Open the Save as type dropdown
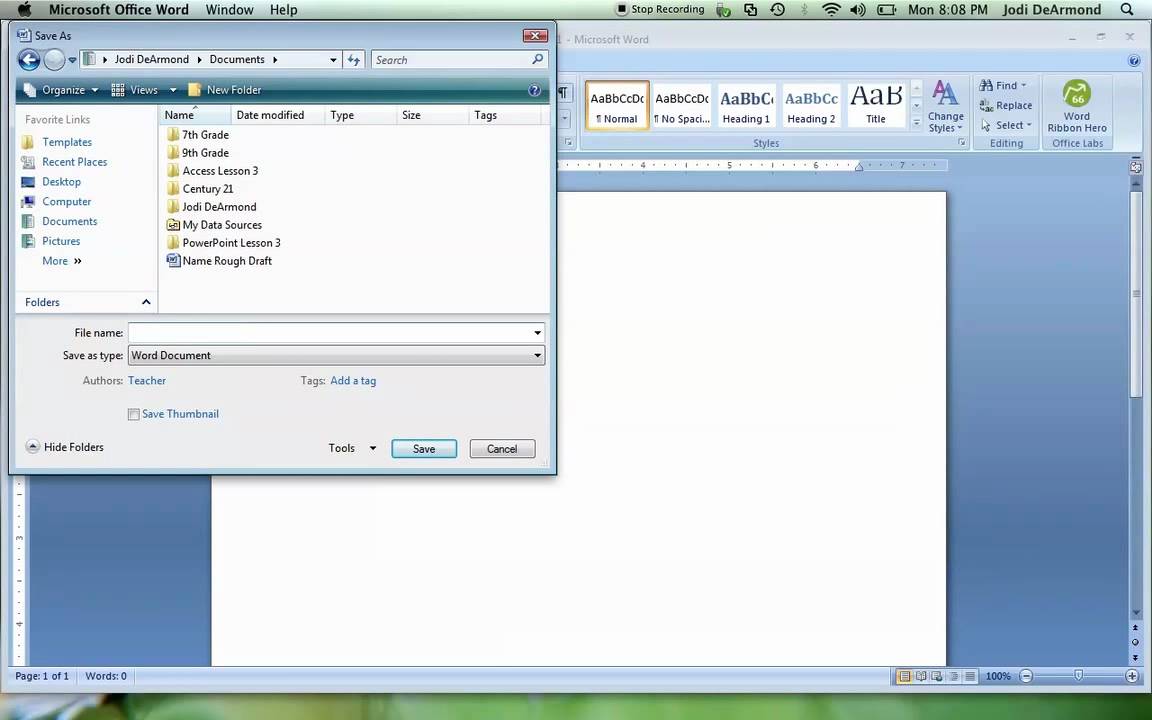1152x720 pixels. 336,356
